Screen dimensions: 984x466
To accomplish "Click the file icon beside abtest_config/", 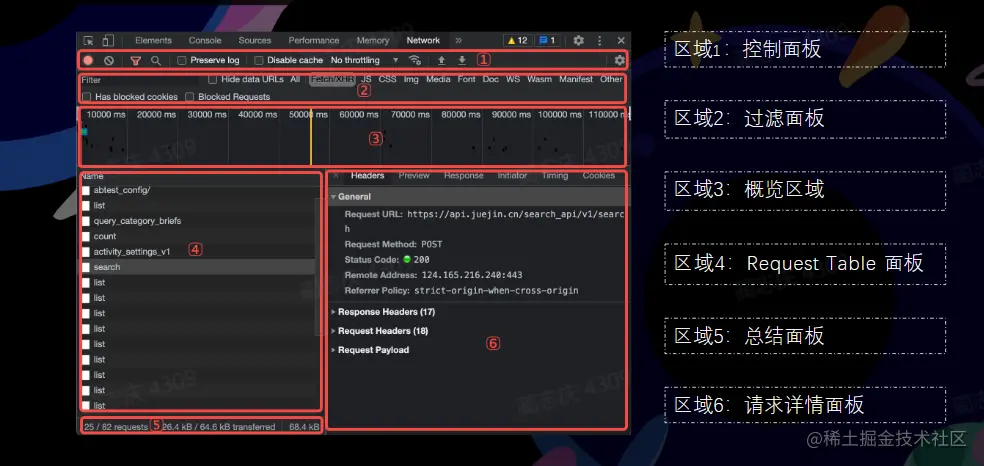I will pos(87,190).
